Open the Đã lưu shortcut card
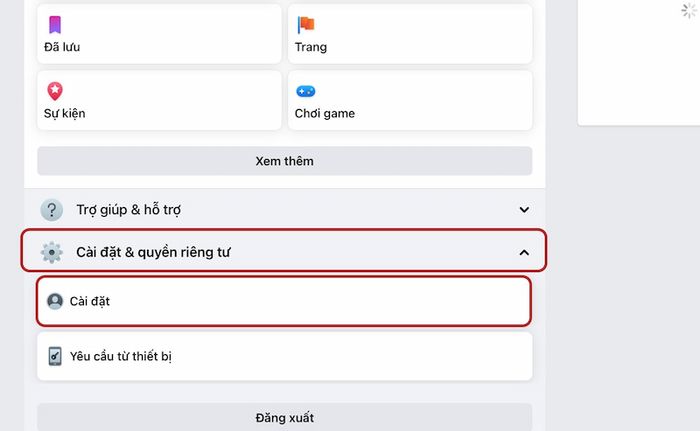The image size is (700, 431). point(159,34)
